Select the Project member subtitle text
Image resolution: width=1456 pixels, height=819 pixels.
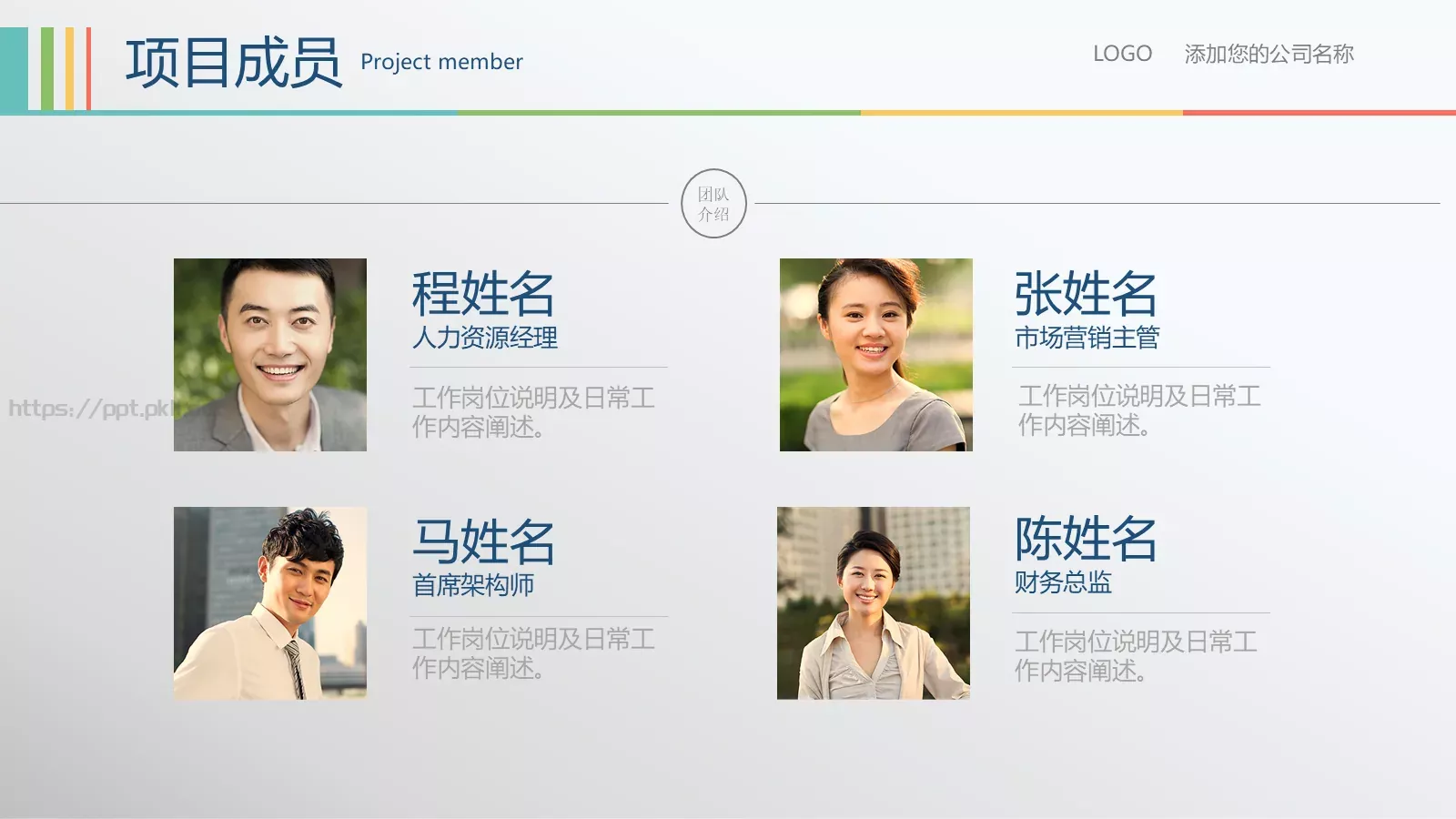click(x=441, y=62)
